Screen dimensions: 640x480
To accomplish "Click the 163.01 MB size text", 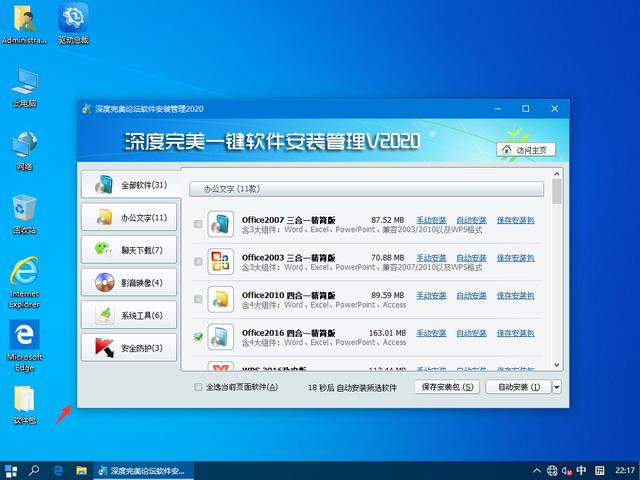I will (387, 333).
